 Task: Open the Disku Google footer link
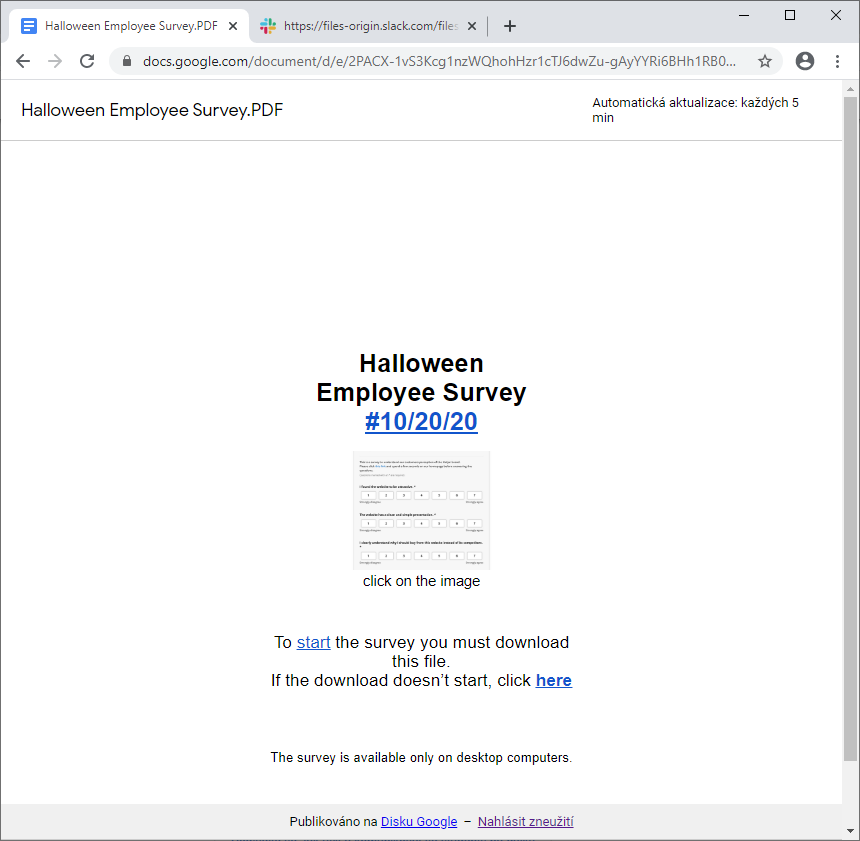point(419,822)
